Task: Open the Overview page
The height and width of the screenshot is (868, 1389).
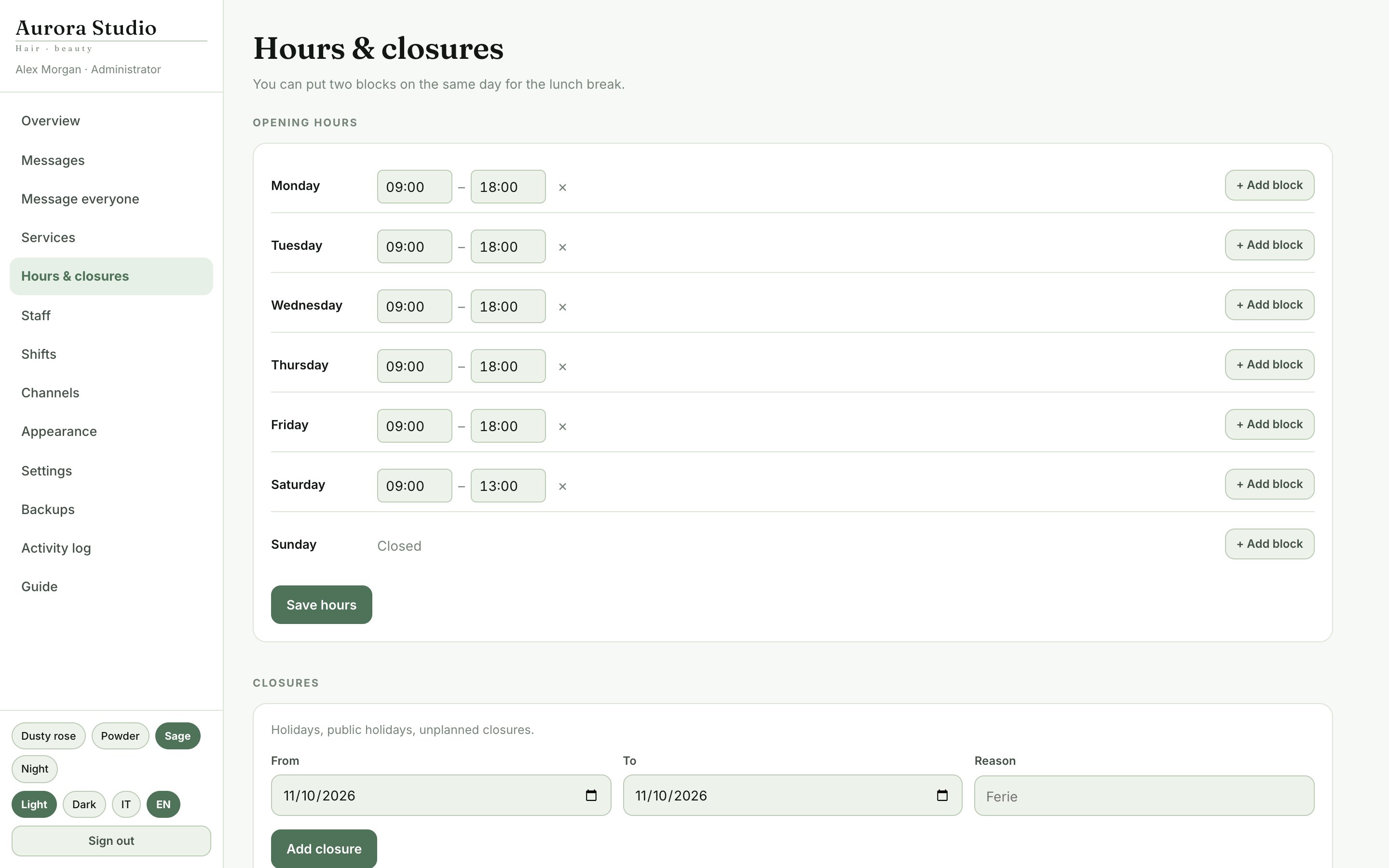Action: click(111, 121)
